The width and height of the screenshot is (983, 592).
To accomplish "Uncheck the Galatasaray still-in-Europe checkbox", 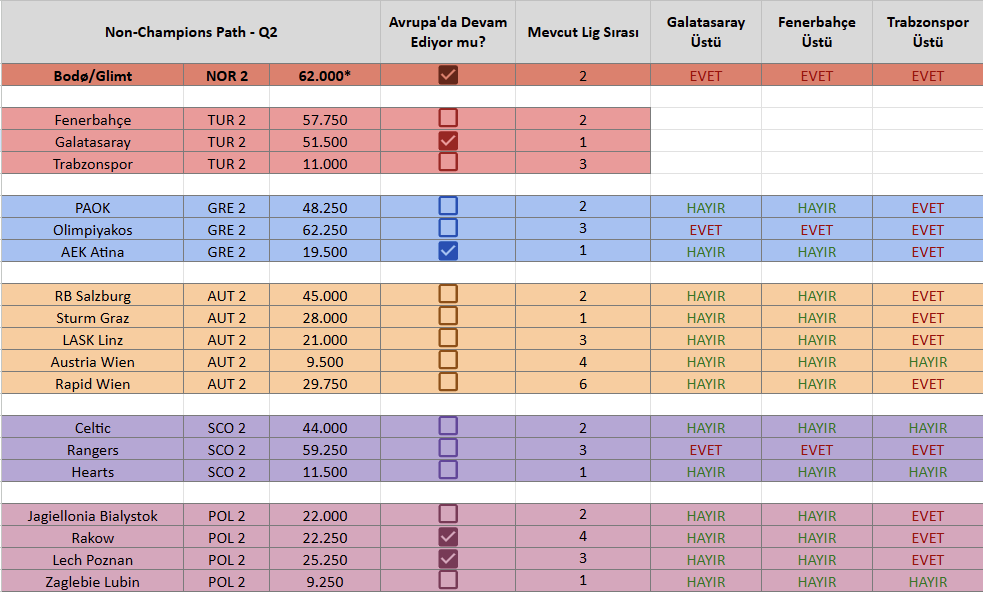I will click(x=448, y=140).
